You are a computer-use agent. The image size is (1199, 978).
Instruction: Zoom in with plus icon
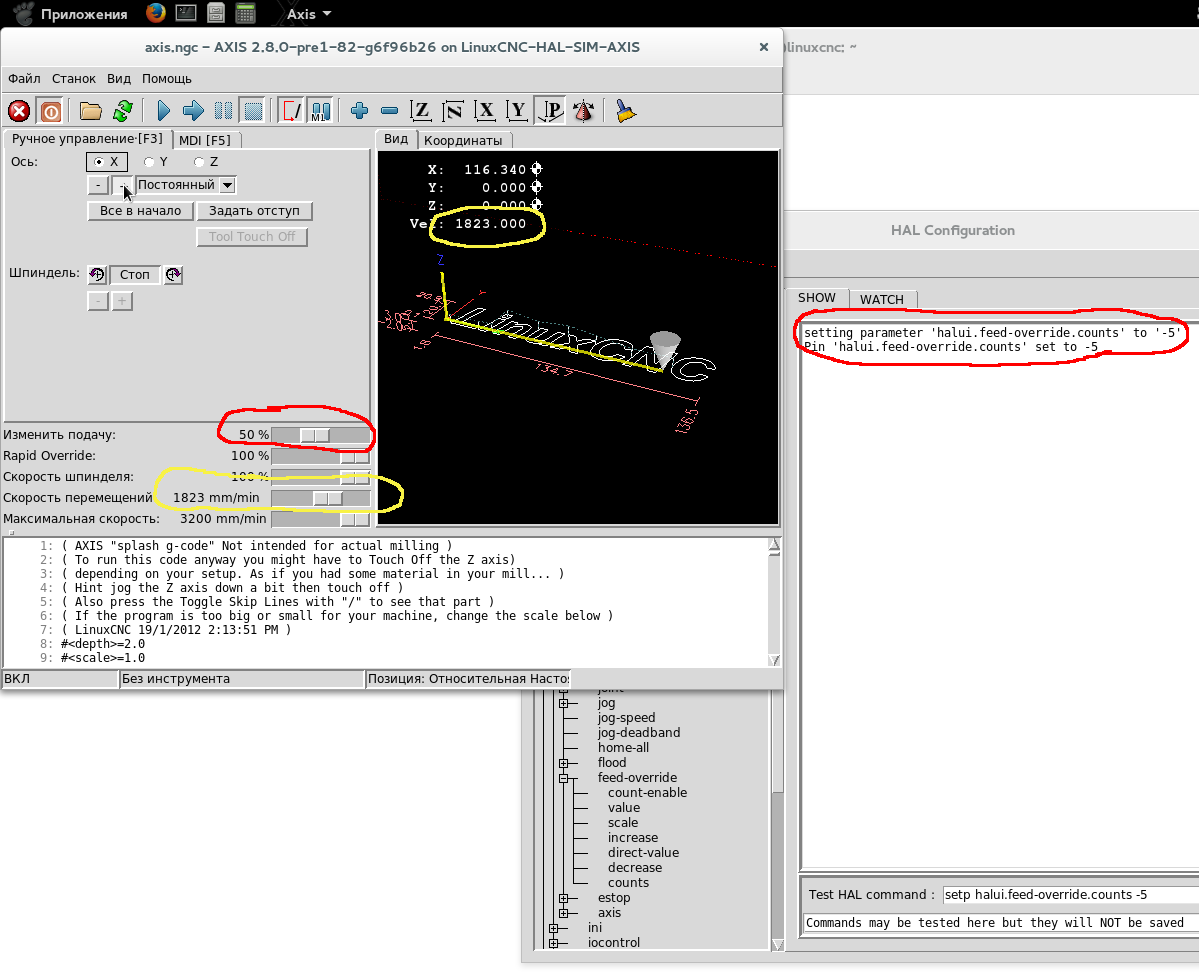point(359,112)
